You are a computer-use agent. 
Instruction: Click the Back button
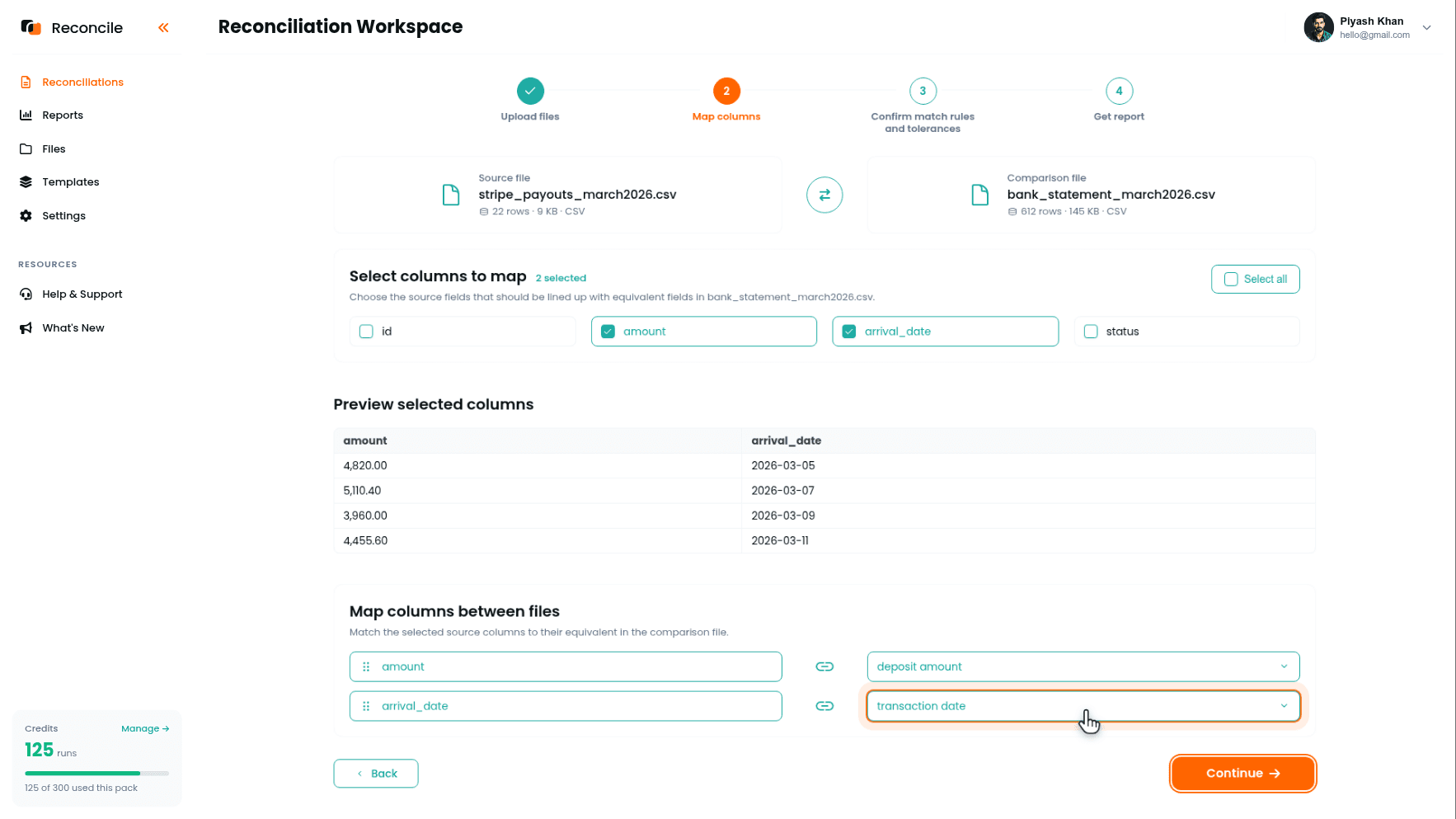tap(376, 774)
